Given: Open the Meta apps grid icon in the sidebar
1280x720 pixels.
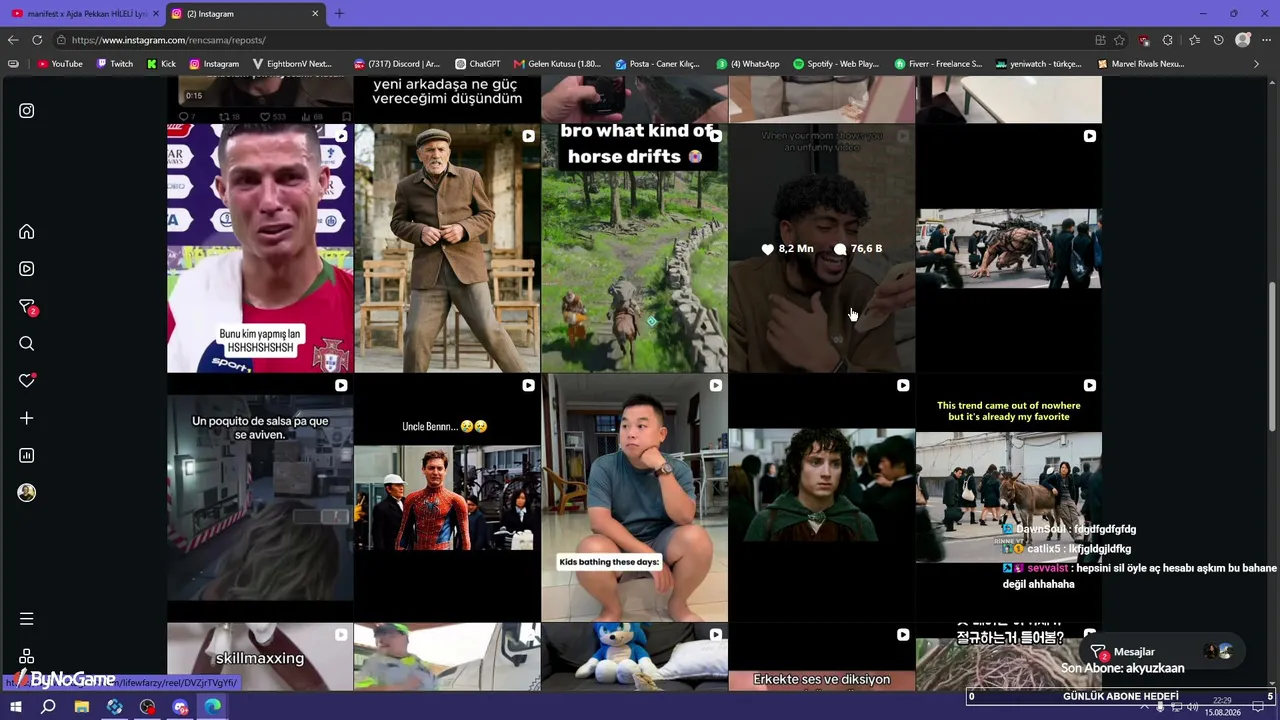Looking at the screenshot, I should [x=27, y=656].
